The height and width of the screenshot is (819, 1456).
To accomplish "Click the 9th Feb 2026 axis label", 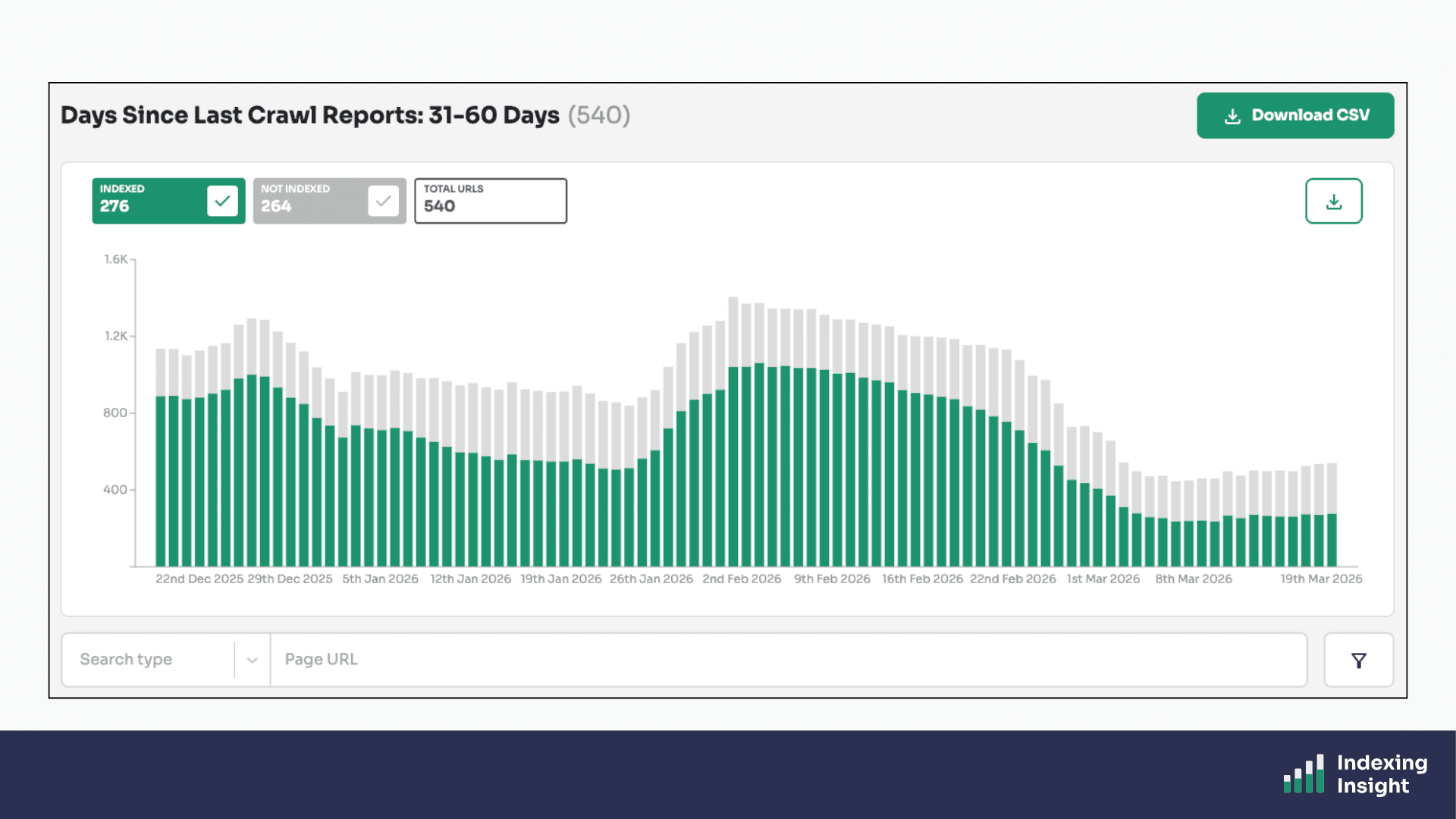I will pyautogui.click(x=832, y=579).
